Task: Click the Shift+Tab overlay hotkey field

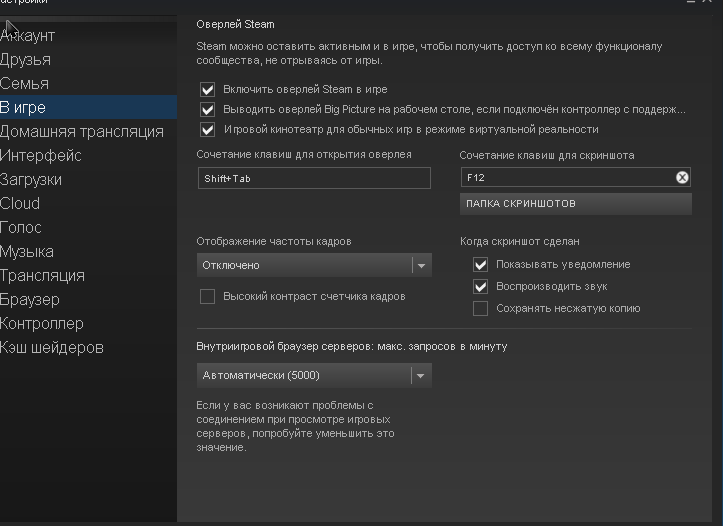Action: (314, 178)
